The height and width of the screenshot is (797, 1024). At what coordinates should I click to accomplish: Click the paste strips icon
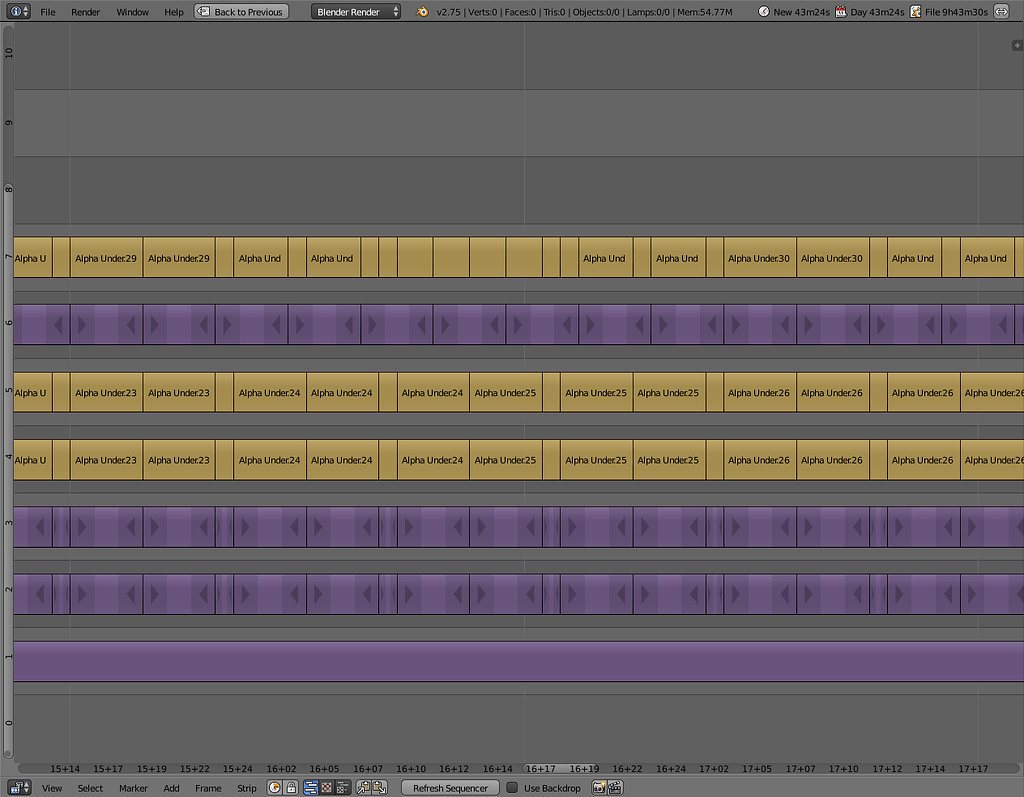pos(379,788)
